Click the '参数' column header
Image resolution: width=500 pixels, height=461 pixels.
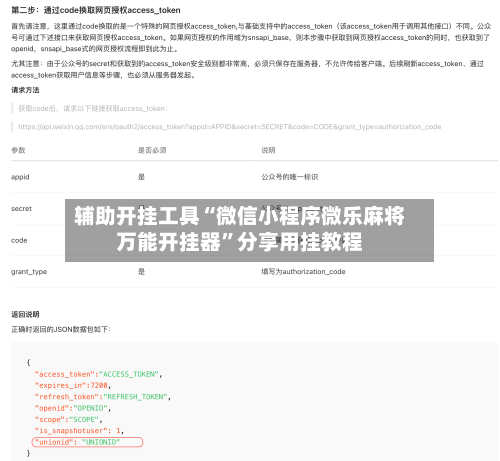pos(18,150)
